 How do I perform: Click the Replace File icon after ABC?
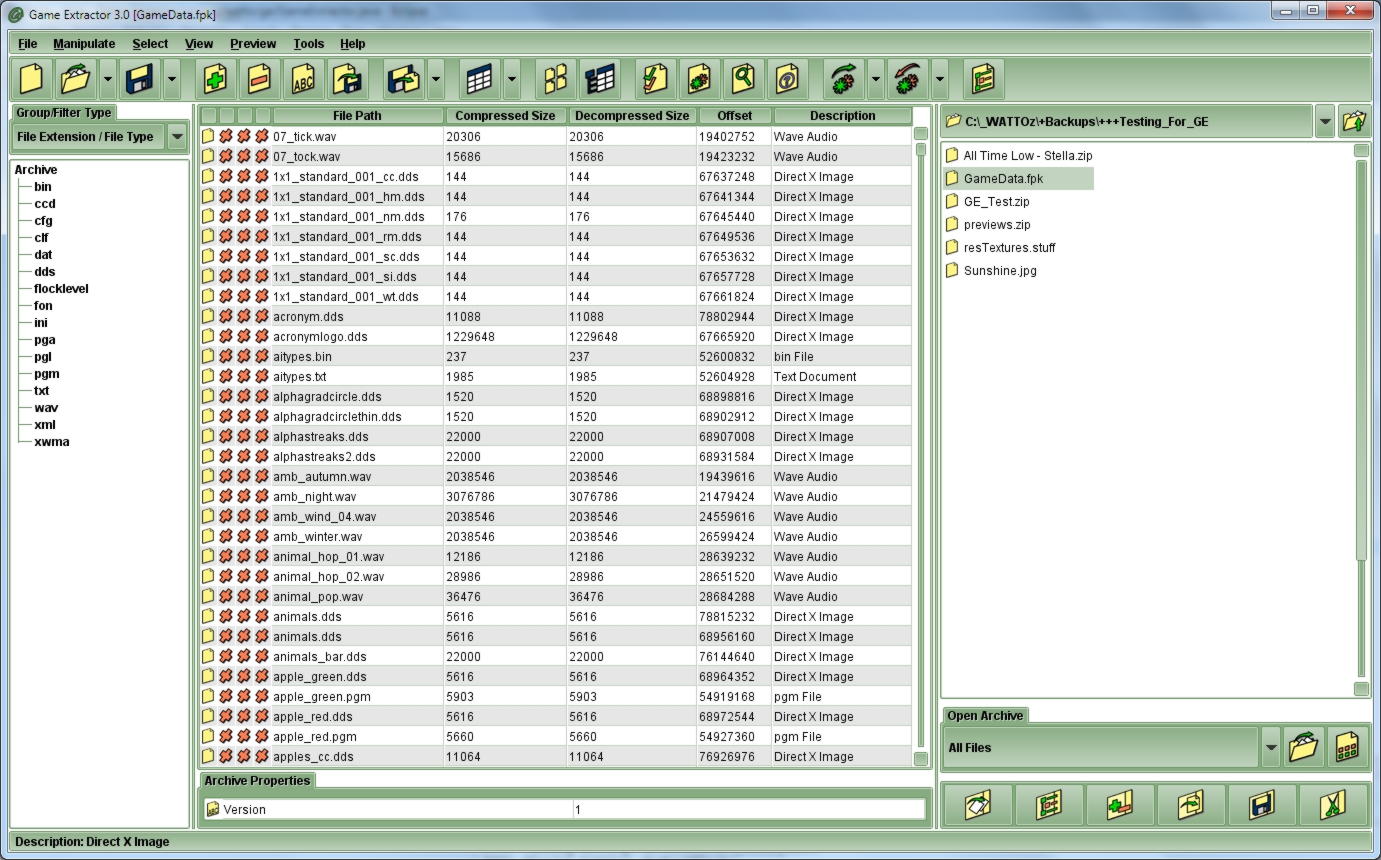click(347, 79)
